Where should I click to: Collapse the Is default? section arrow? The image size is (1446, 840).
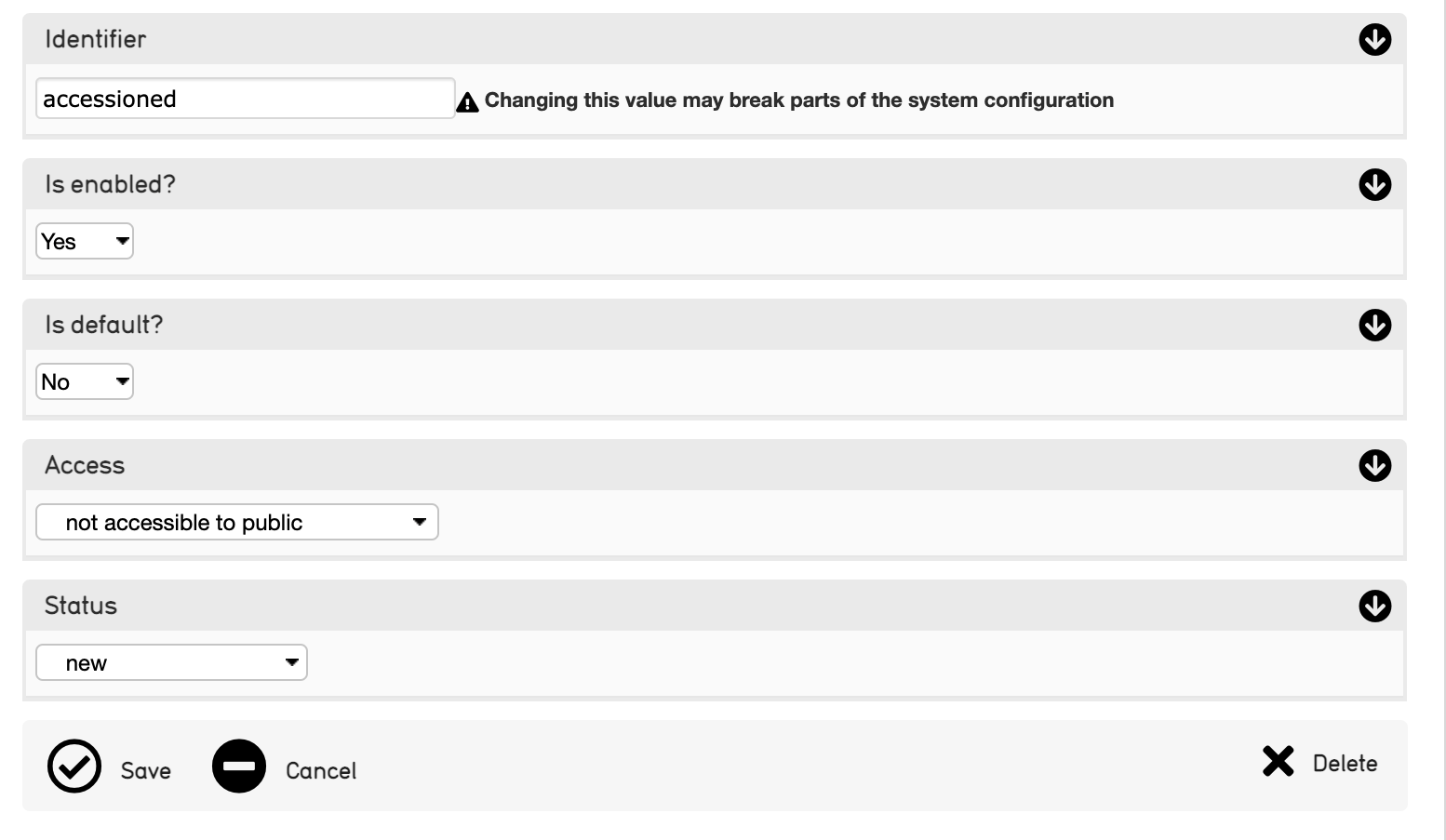1374,326
